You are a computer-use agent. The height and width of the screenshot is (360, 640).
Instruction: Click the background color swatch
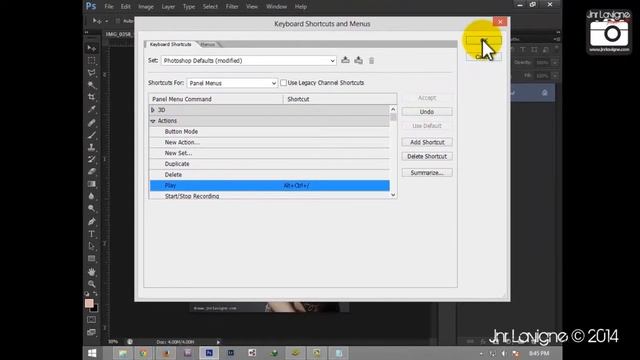(95, 309)
